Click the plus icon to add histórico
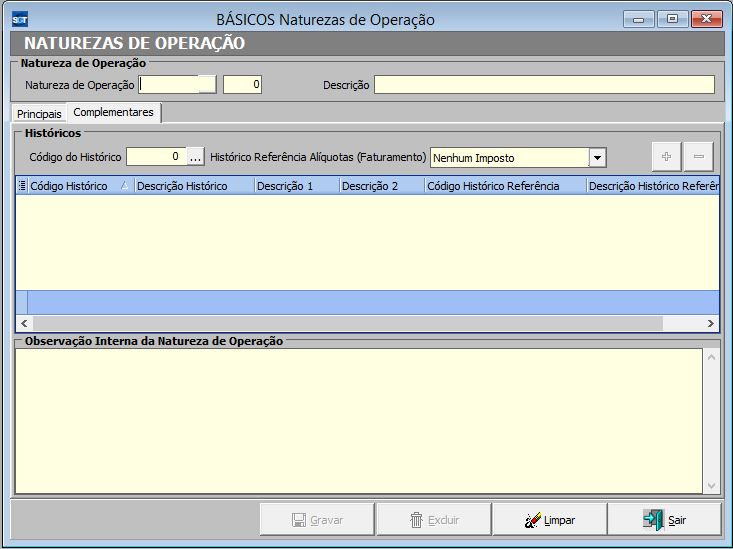 coord(666,157)
